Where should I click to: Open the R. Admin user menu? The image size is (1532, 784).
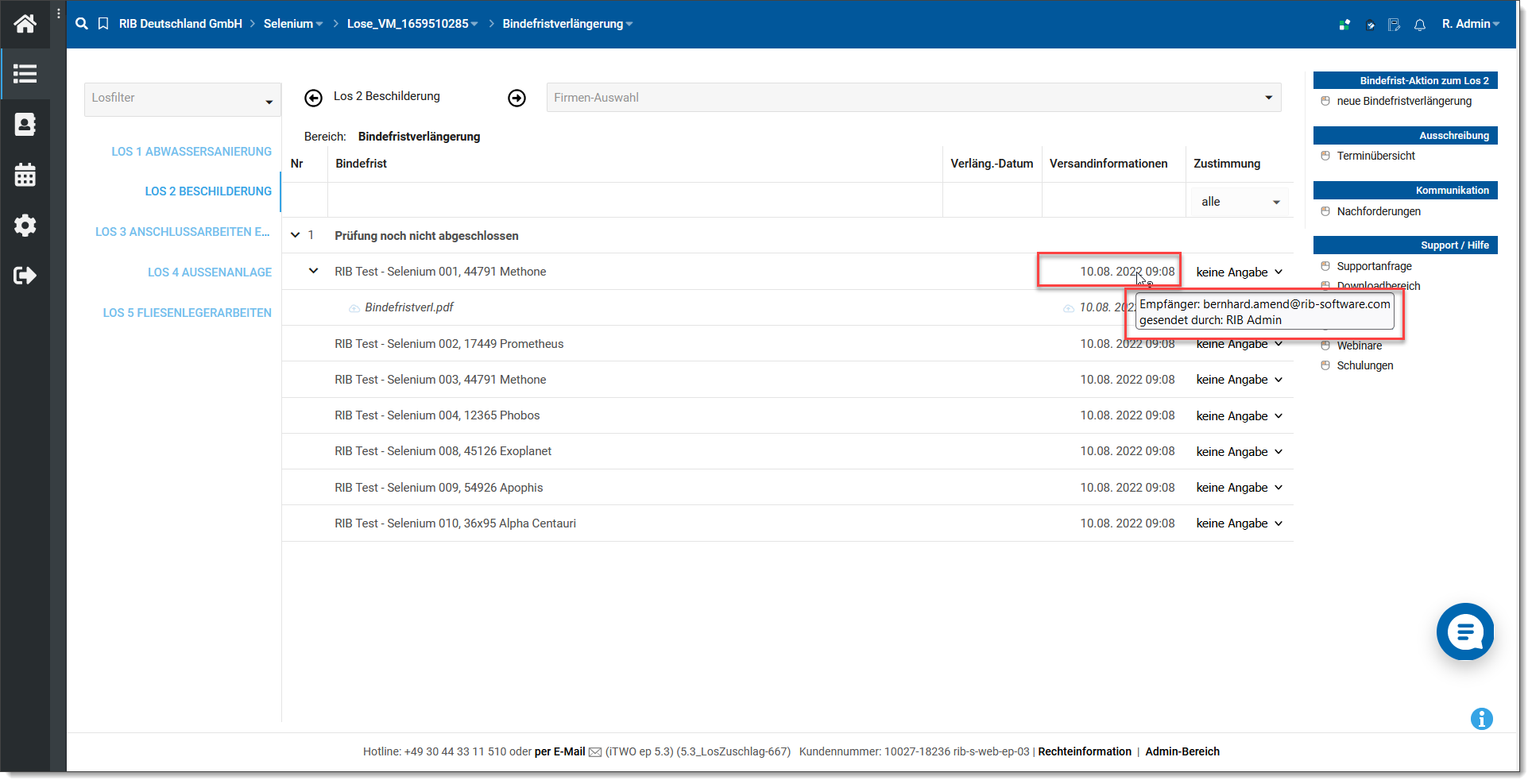pos(1471,24)
